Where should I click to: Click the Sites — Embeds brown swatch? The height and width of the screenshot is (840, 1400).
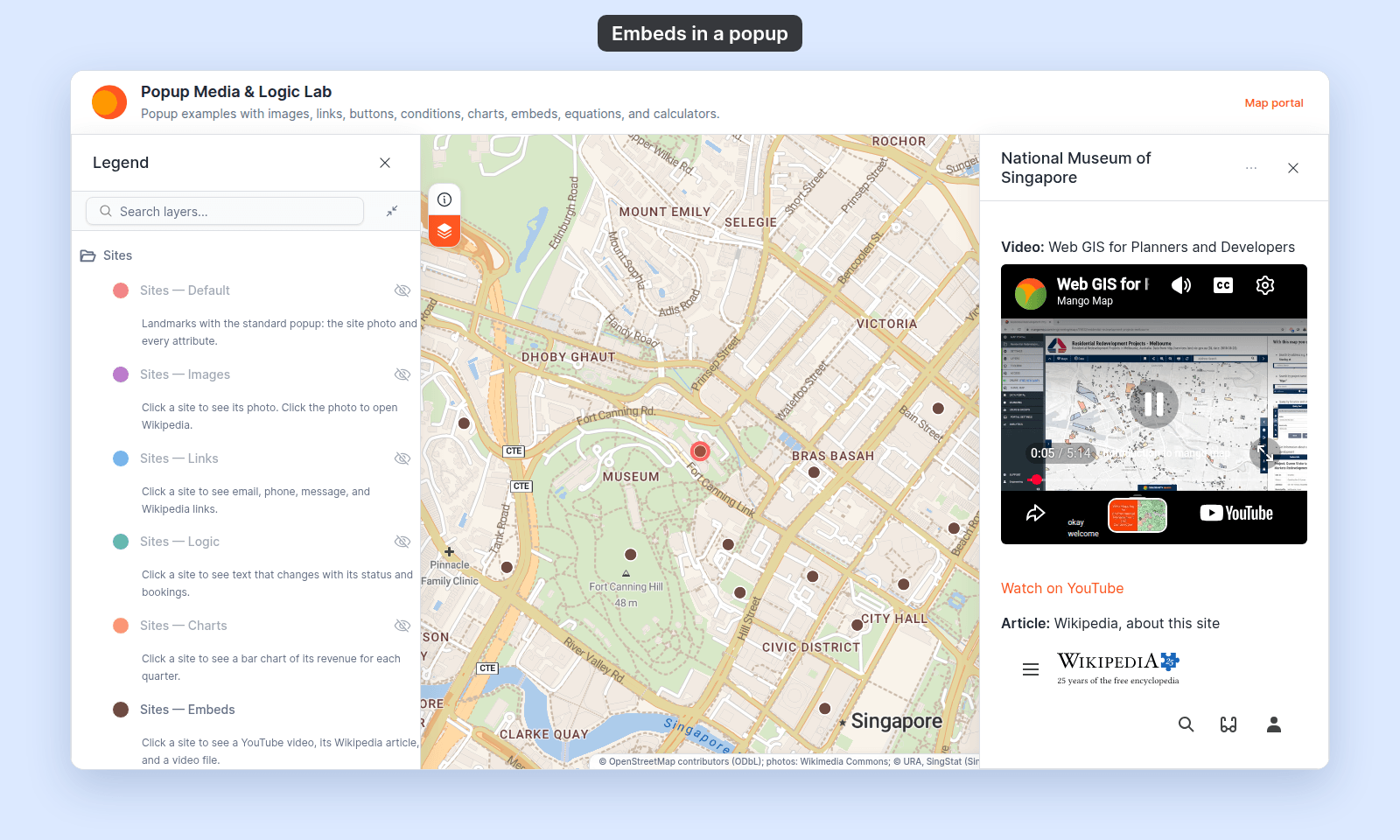click(121, 710)
